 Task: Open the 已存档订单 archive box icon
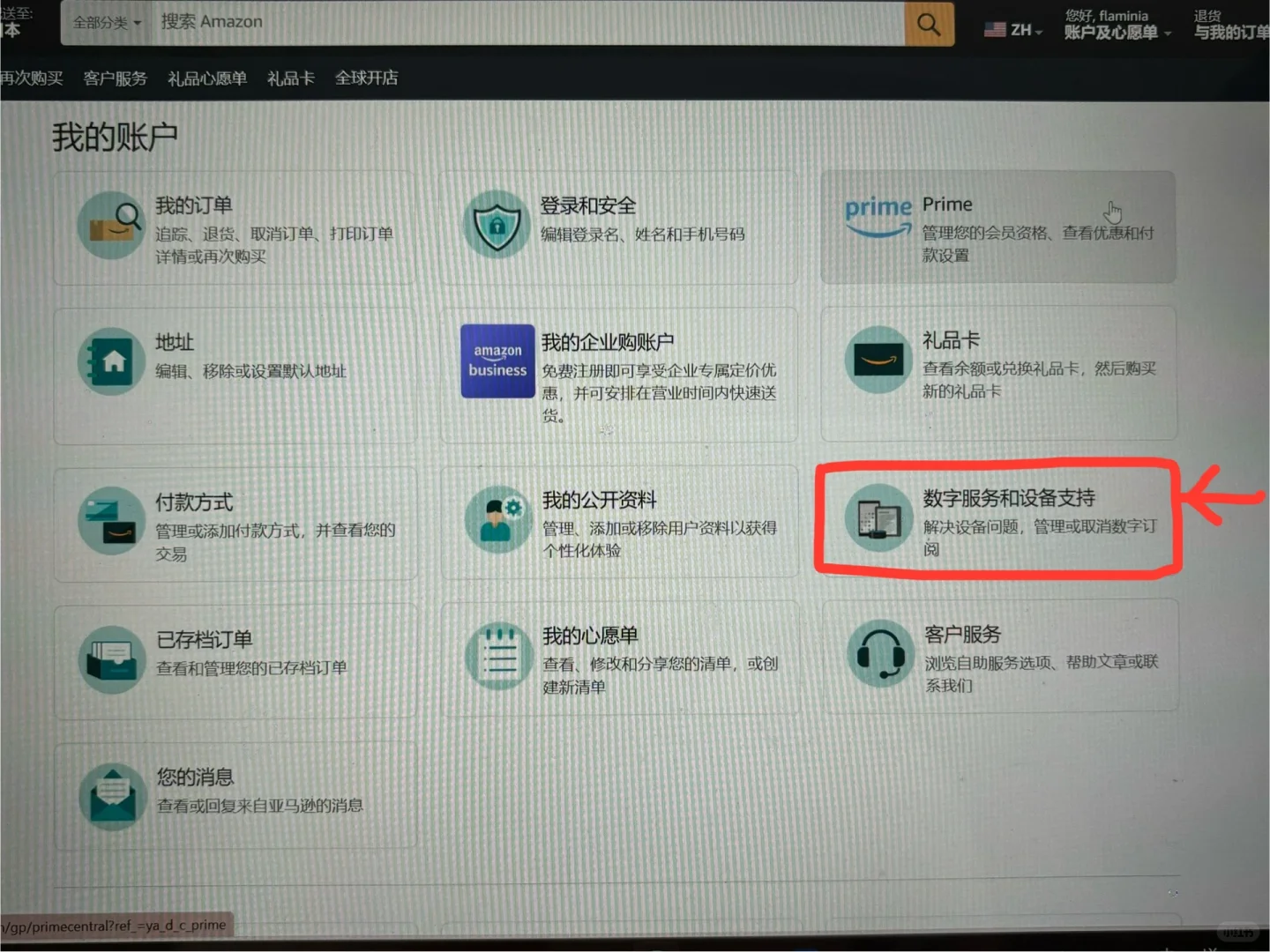pyautogui.click(x=112, y=659)
